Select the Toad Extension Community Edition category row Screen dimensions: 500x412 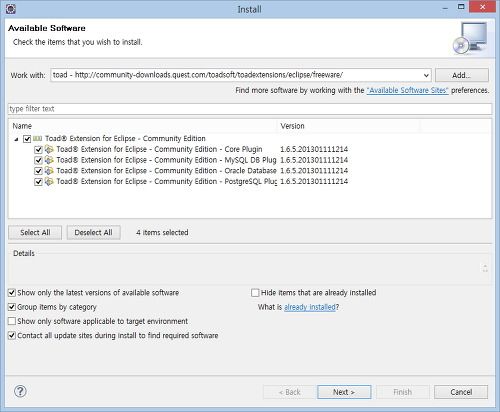[x=125, y=138]
